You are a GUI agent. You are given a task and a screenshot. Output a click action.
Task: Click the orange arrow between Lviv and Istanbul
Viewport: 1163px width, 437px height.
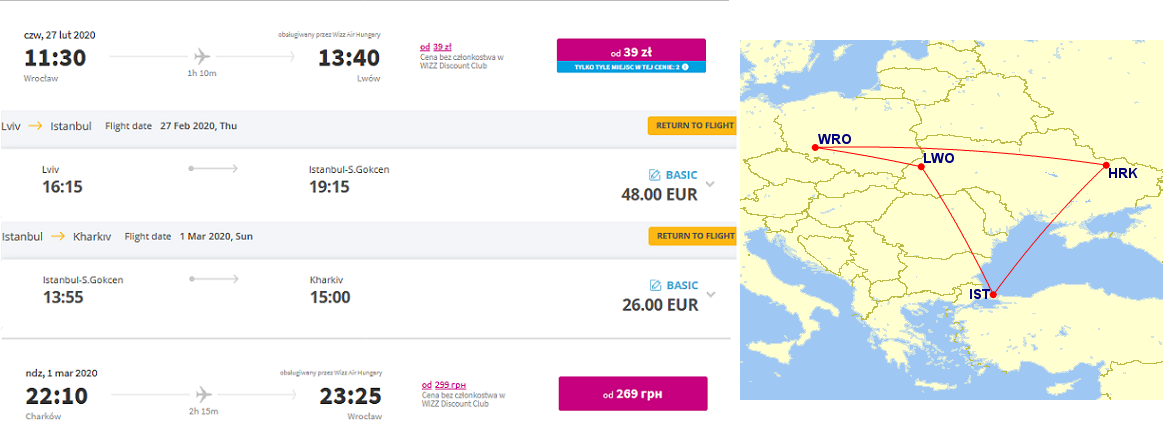coord(36,127)
